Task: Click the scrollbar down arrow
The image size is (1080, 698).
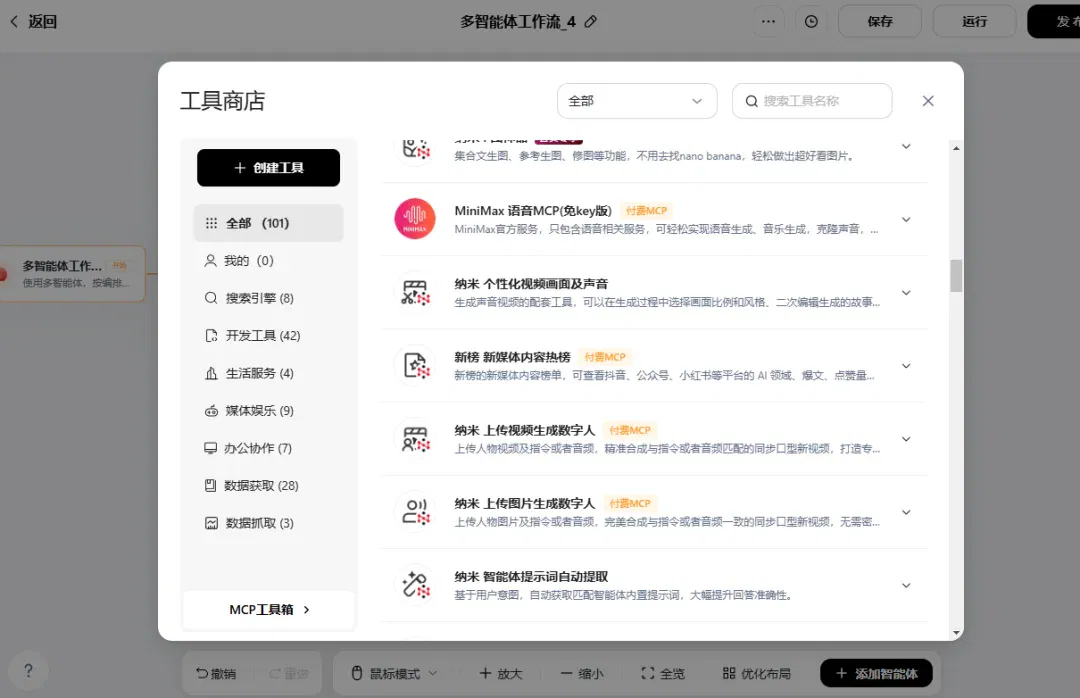Action: (x=956, y=633)
